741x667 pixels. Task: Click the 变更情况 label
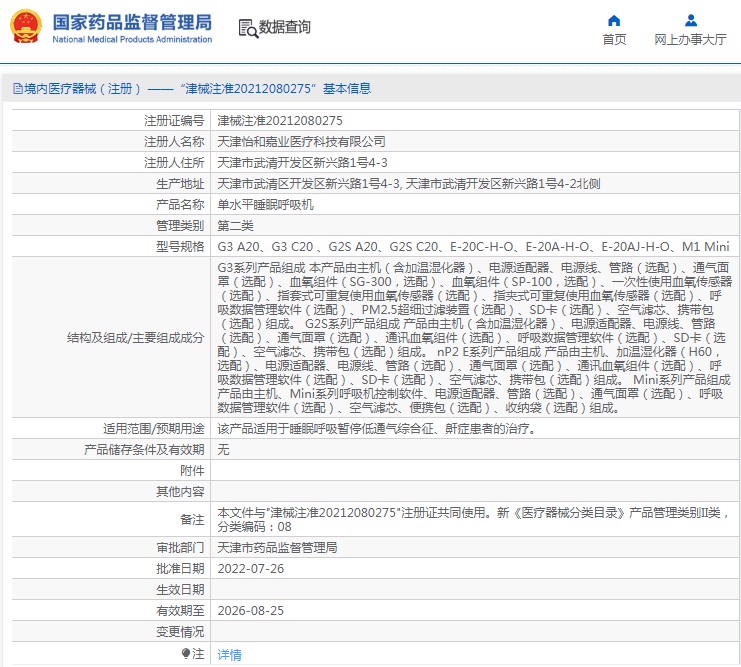pos(180,632)
